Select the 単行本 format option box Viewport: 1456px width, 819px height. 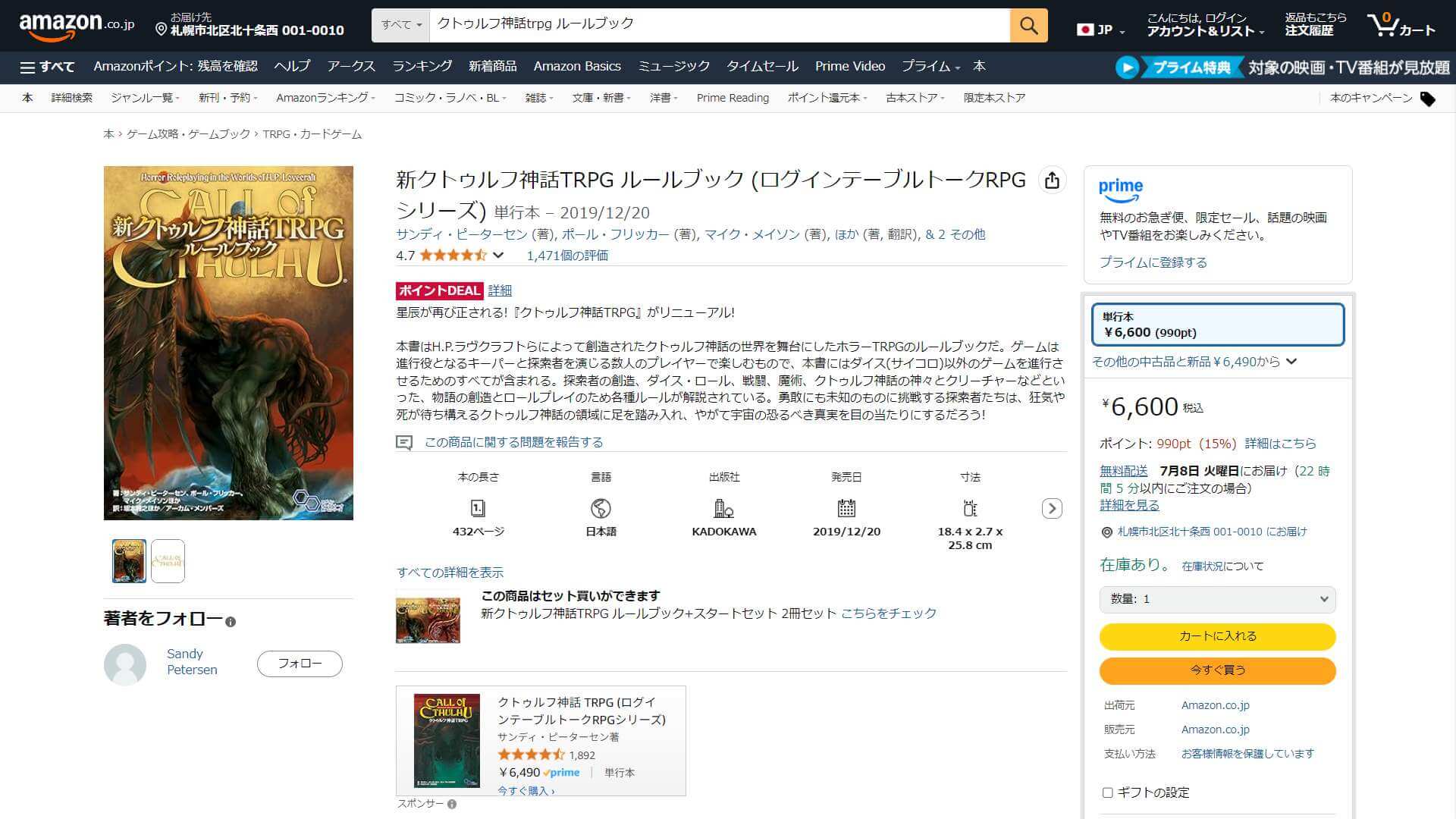click(x=1218, y=325)
